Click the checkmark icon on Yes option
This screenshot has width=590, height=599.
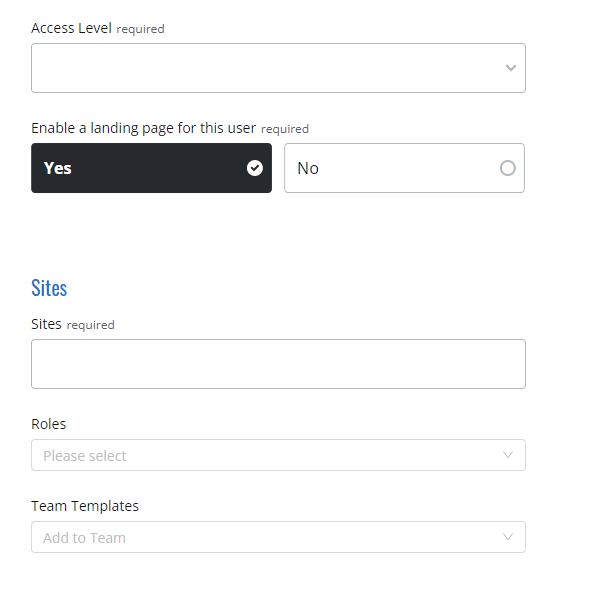point(254,168)
